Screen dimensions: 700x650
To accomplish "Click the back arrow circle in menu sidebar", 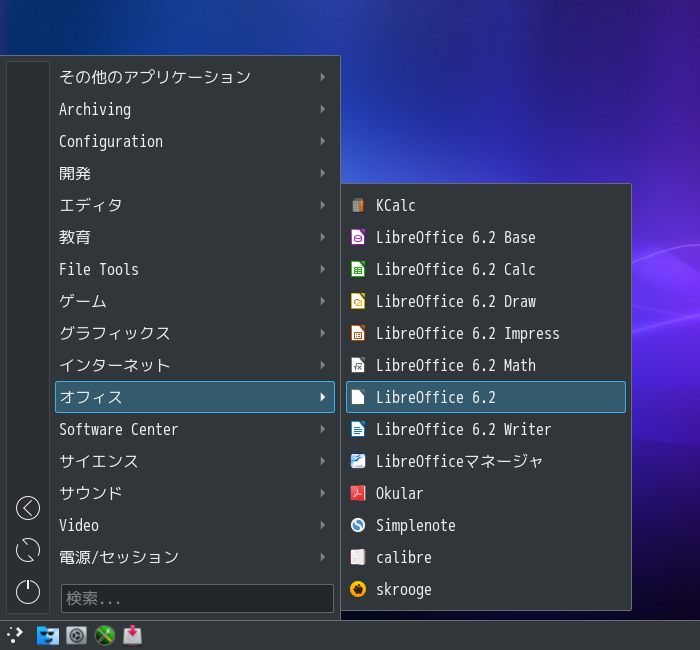I will click(x=28, y=508).
